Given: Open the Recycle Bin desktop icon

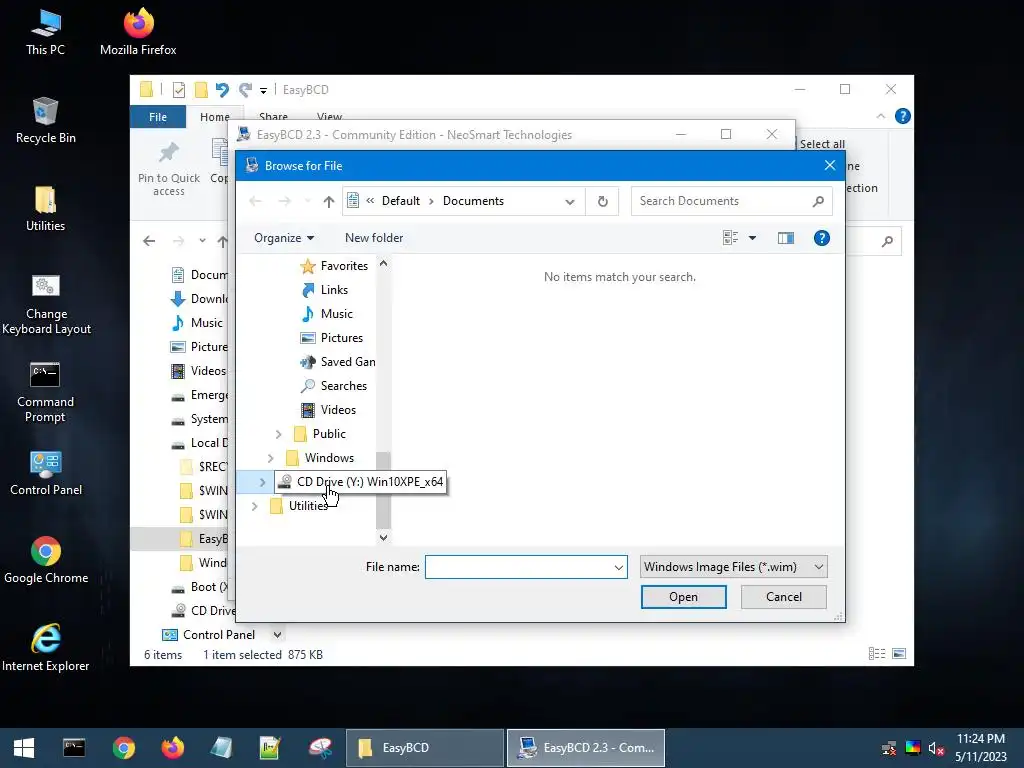Looking at the screenshot, I should click(x=45, y=121).
